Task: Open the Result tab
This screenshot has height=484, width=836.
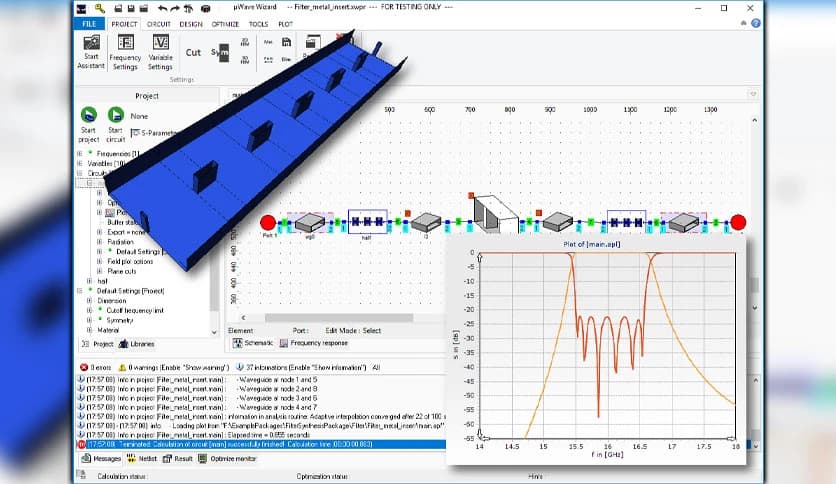Action: (178, 458)
